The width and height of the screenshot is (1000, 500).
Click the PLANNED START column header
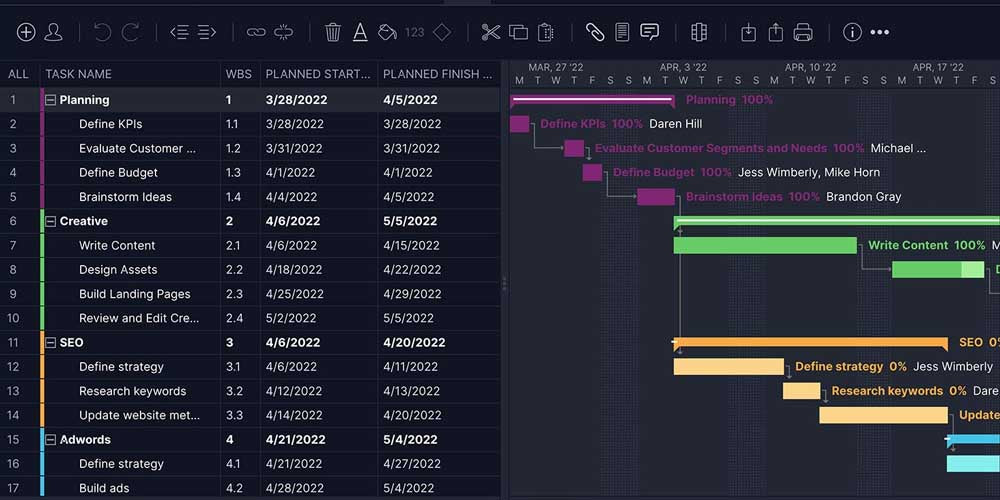click(318, 74)
